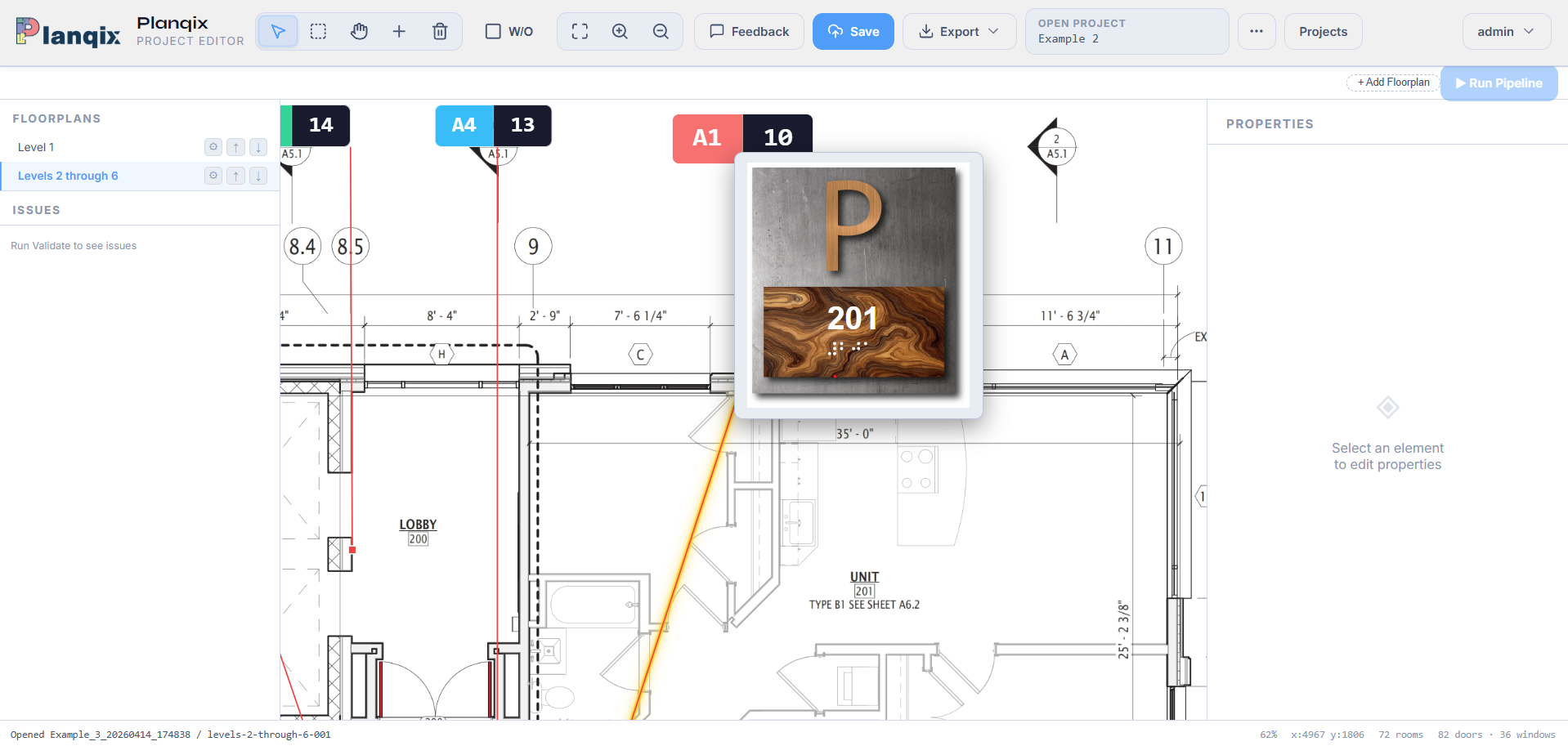This screenshot has width=1568, height=746.
Task: Fit floorplan to screen
Action: coord(580,32)
